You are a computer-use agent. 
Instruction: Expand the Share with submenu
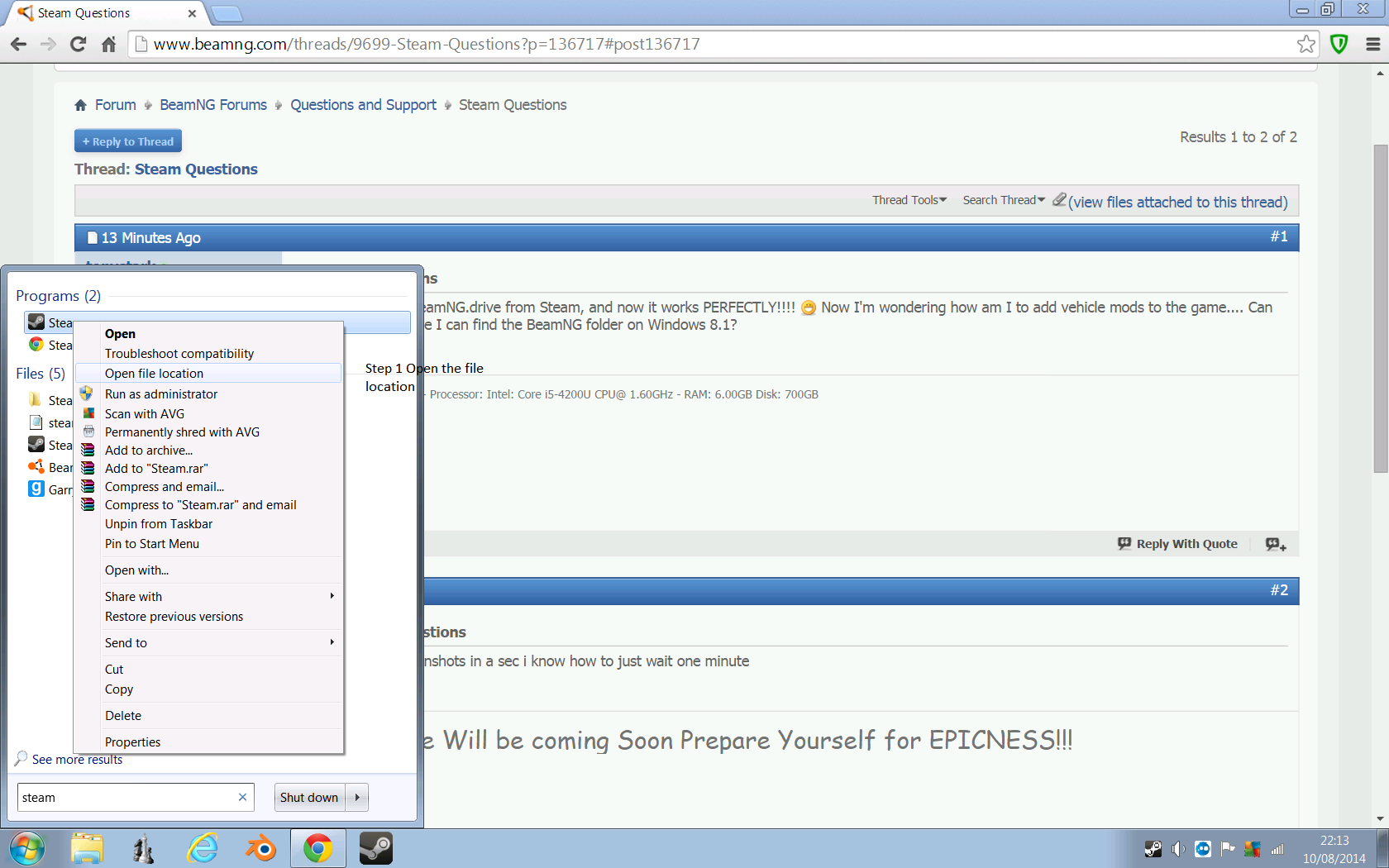tap(208, 597)
